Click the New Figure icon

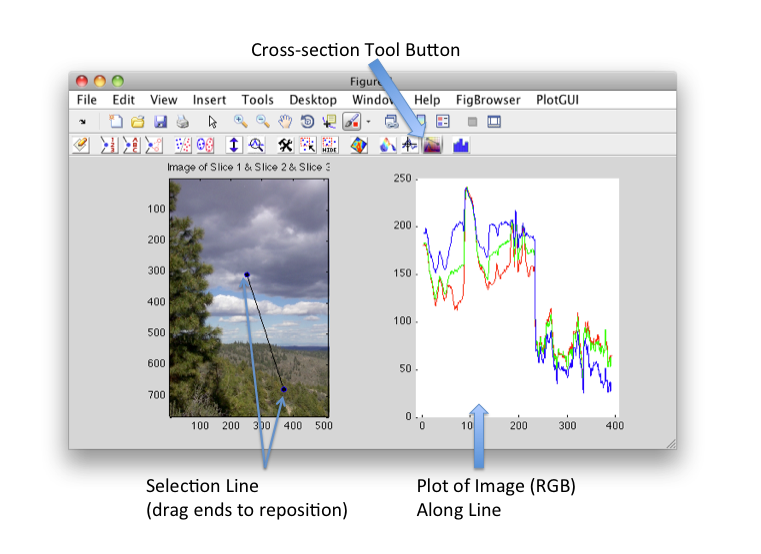coord(117,121)
